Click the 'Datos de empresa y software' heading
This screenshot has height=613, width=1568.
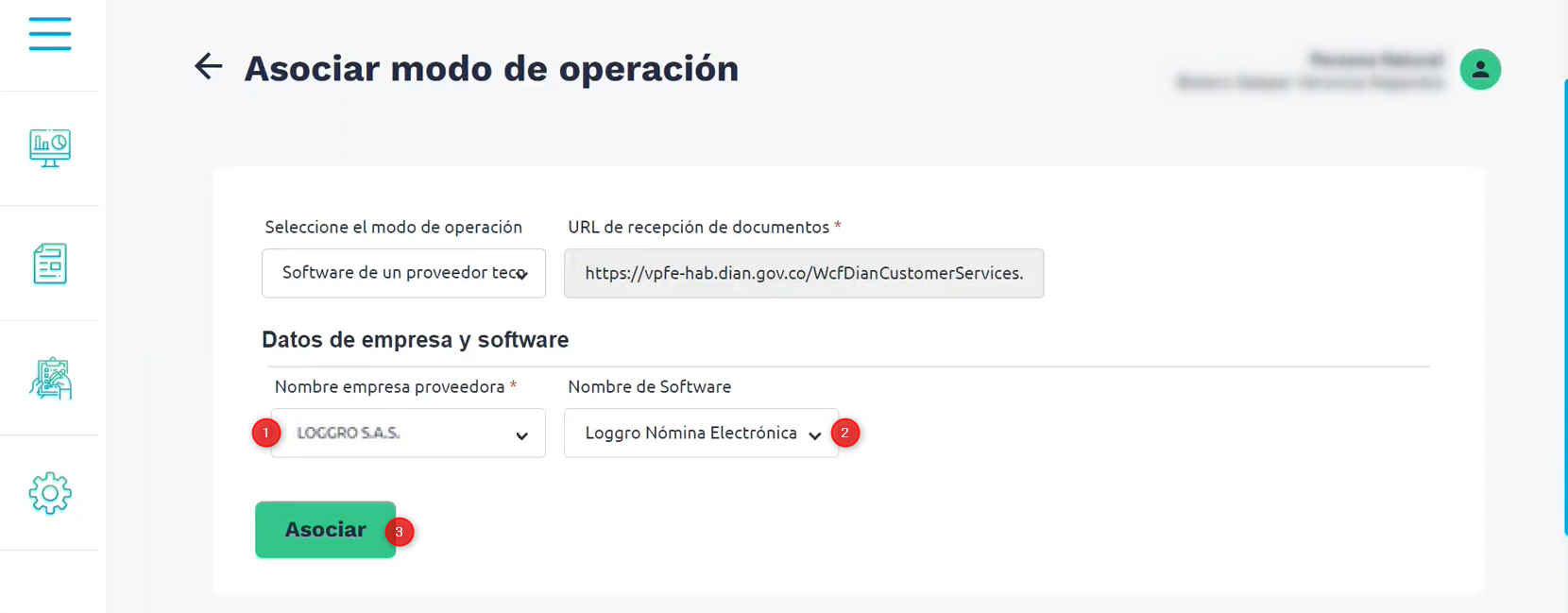[x=415, y=340]
